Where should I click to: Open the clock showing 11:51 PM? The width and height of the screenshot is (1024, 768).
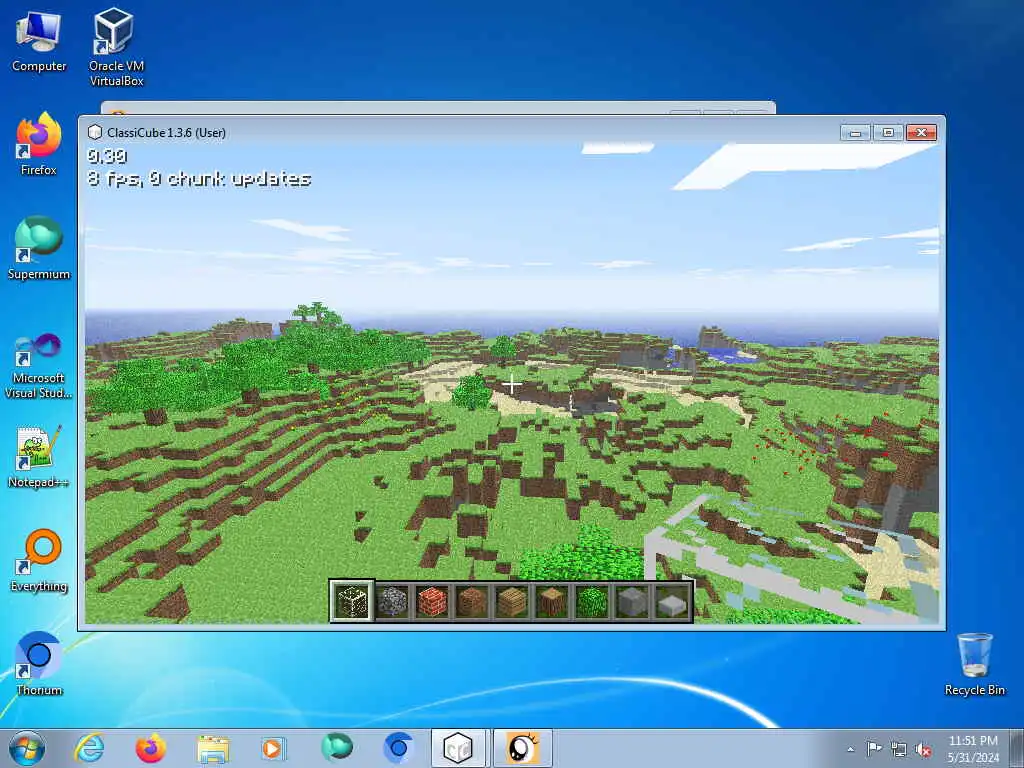973,748
